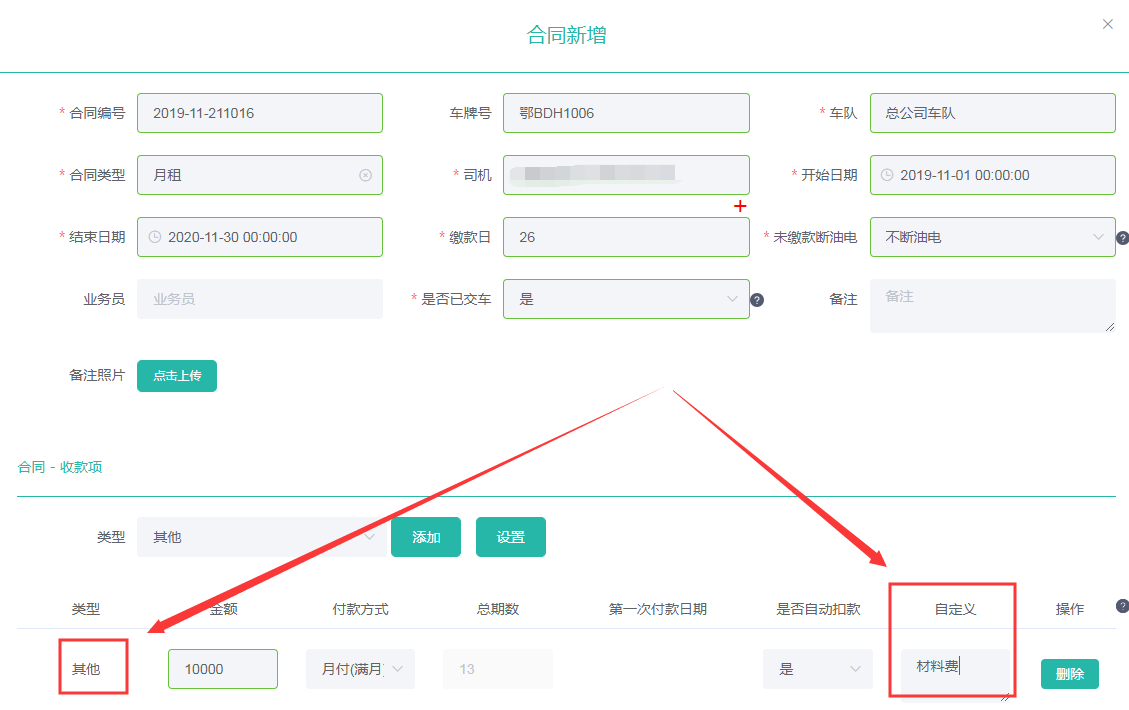Click the 合同编号 input field

click(260, 113)
